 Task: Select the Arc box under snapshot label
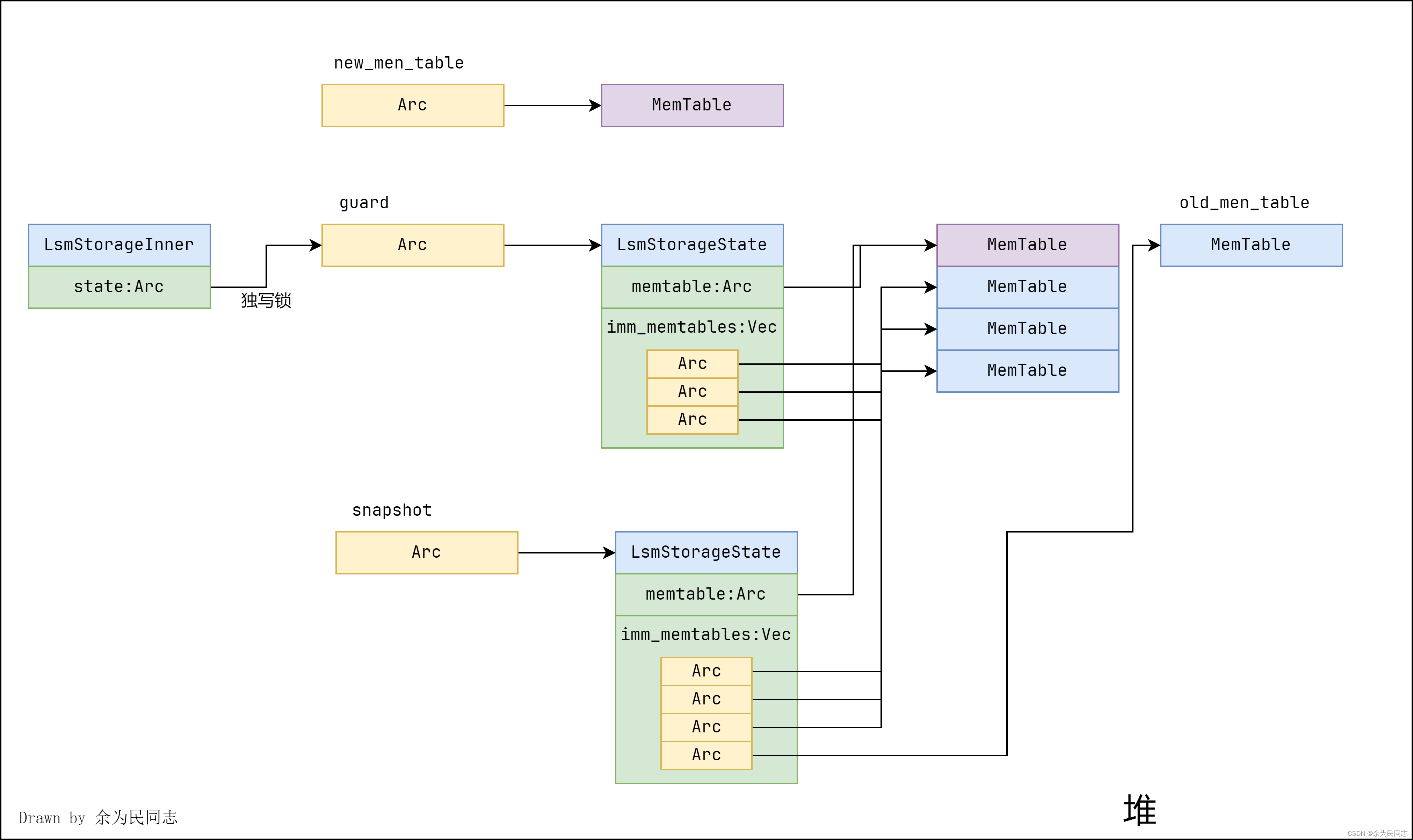(426, 552)
